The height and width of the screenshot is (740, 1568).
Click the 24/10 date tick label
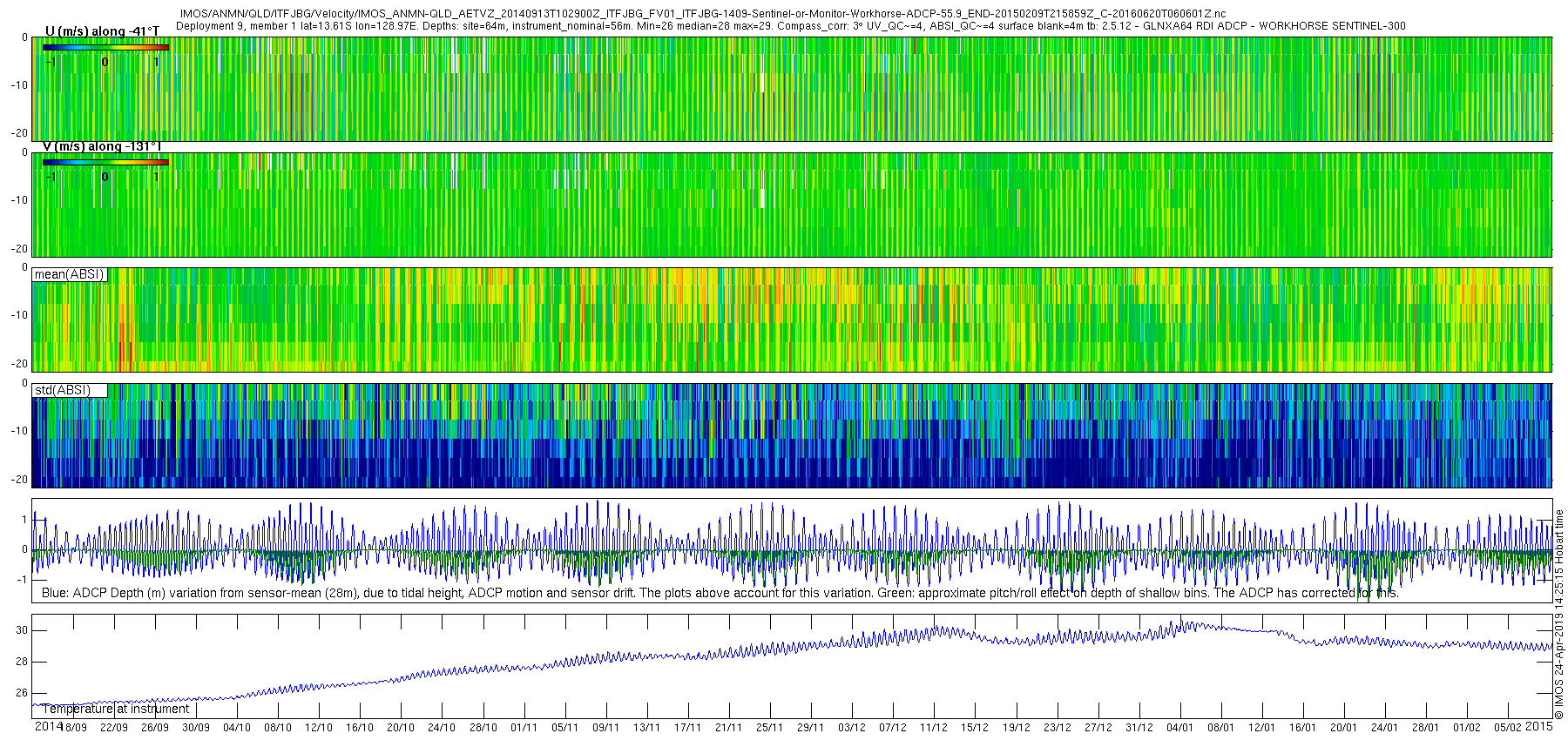click(442, 728)
